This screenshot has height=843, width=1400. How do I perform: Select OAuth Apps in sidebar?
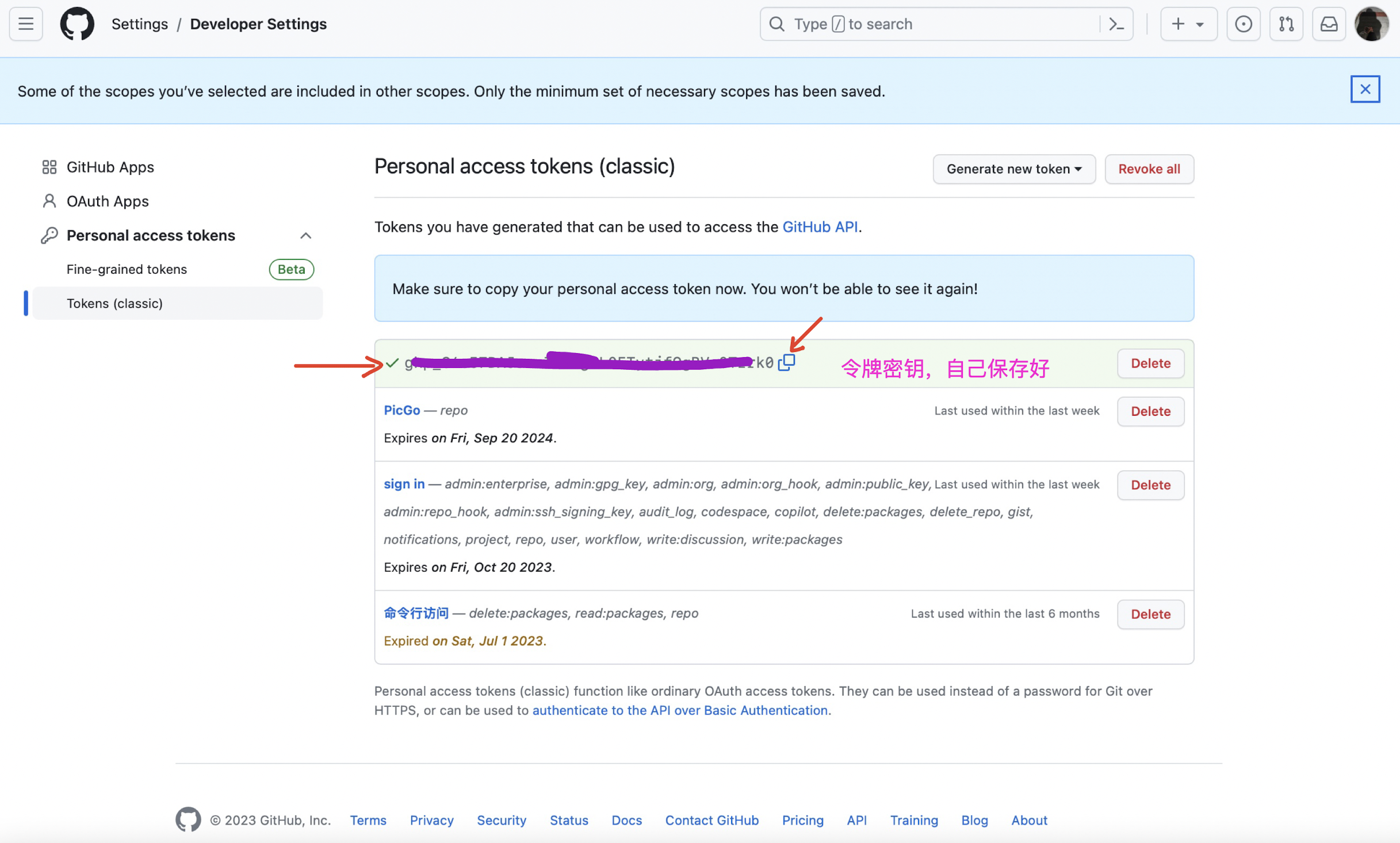click(108, 201)
